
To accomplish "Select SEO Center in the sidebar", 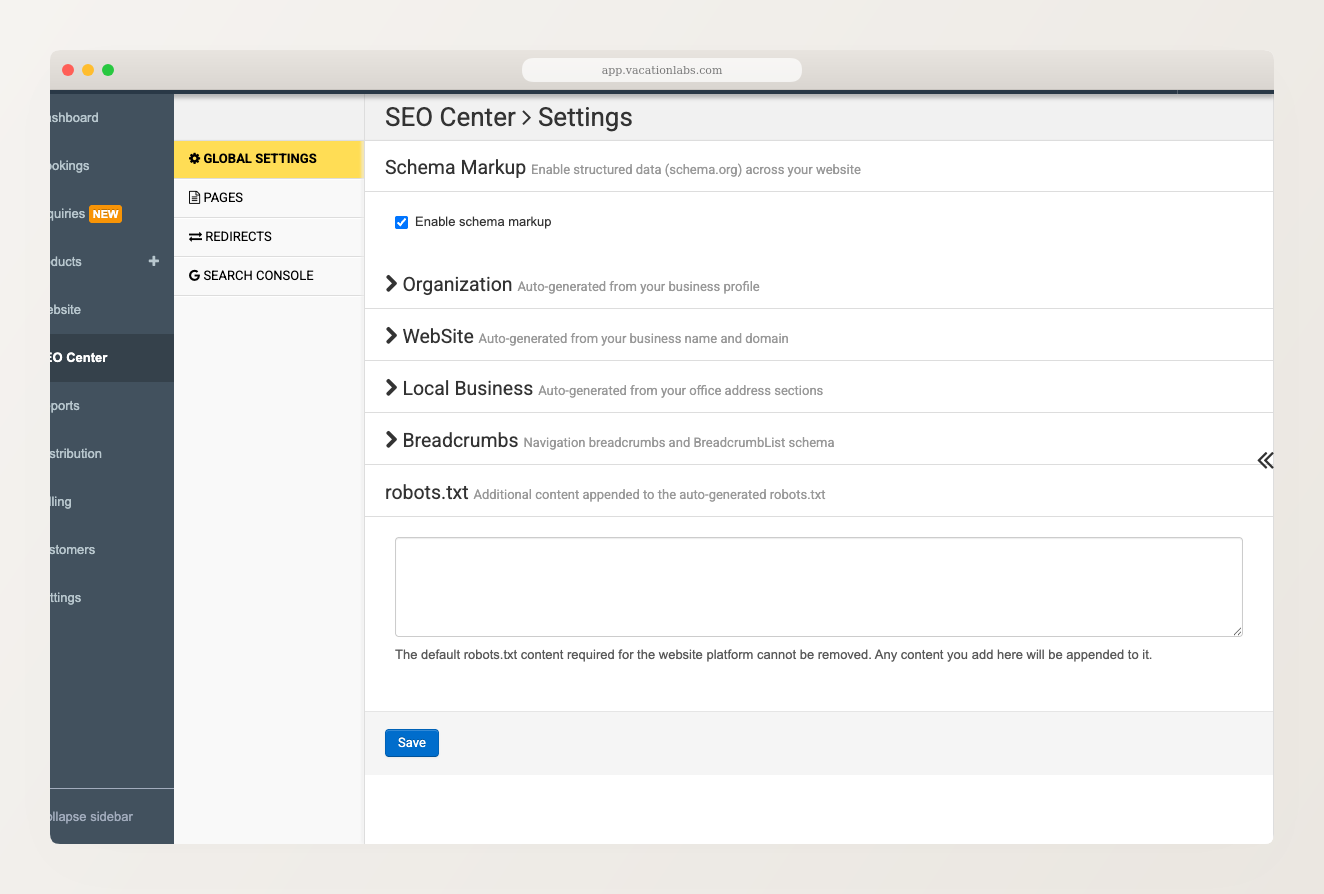I will [x=112, y=358].
